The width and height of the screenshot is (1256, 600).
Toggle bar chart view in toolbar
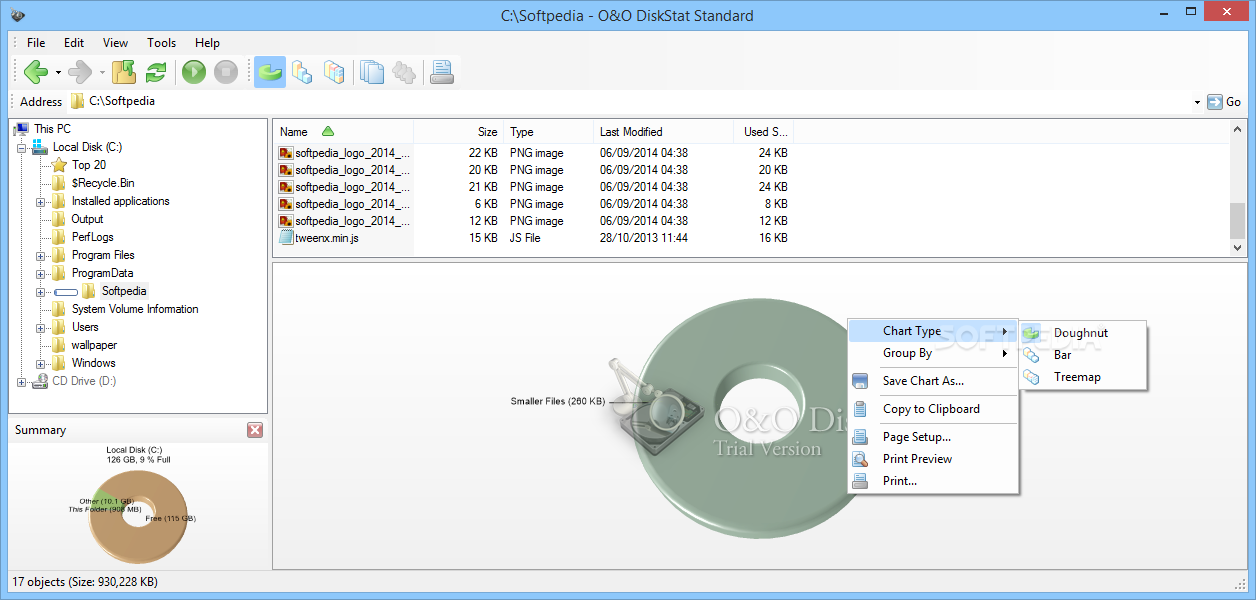point(302,72)
